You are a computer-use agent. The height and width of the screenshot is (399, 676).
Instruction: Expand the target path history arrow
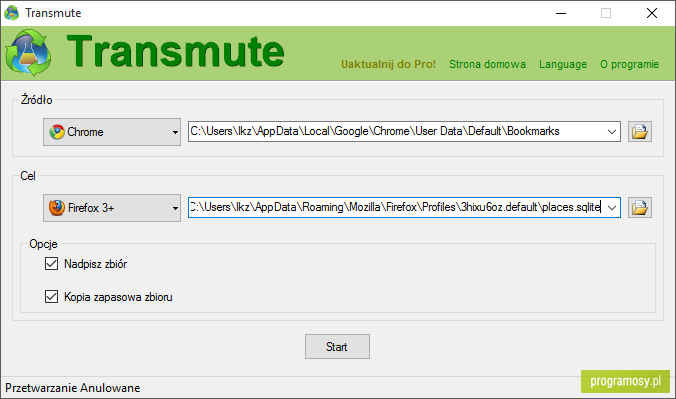click(611, 207)
